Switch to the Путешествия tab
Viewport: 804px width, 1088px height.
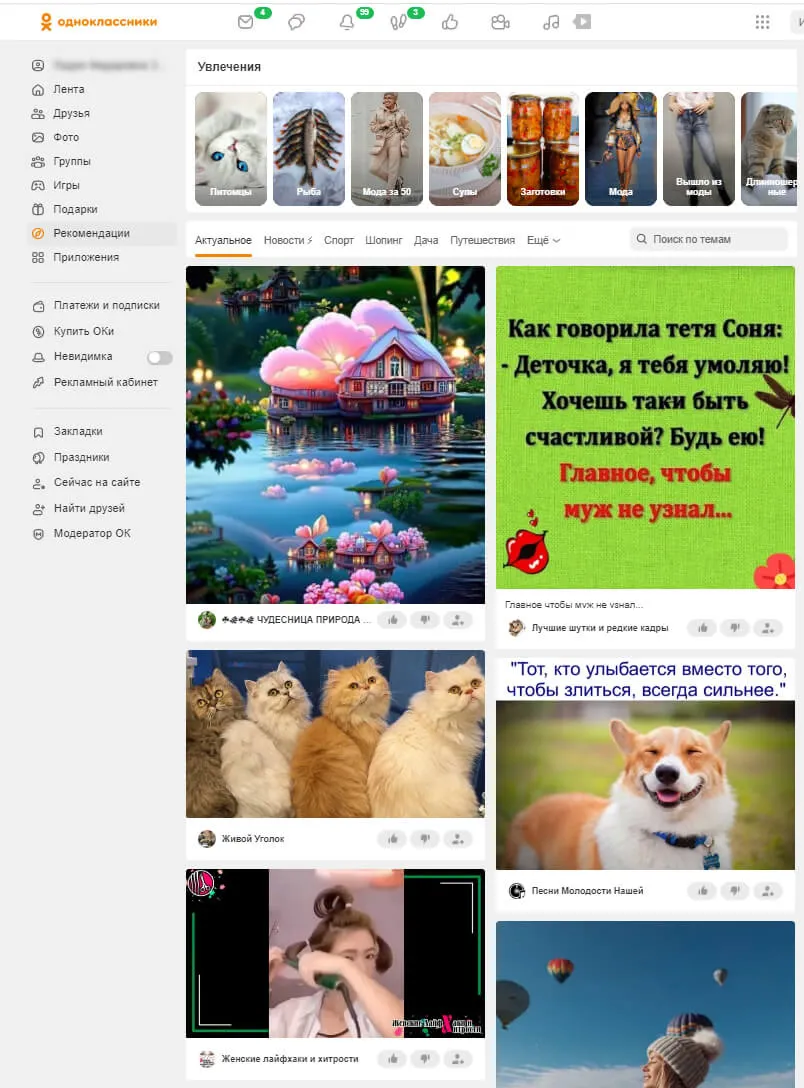click(x=482, y=240)
